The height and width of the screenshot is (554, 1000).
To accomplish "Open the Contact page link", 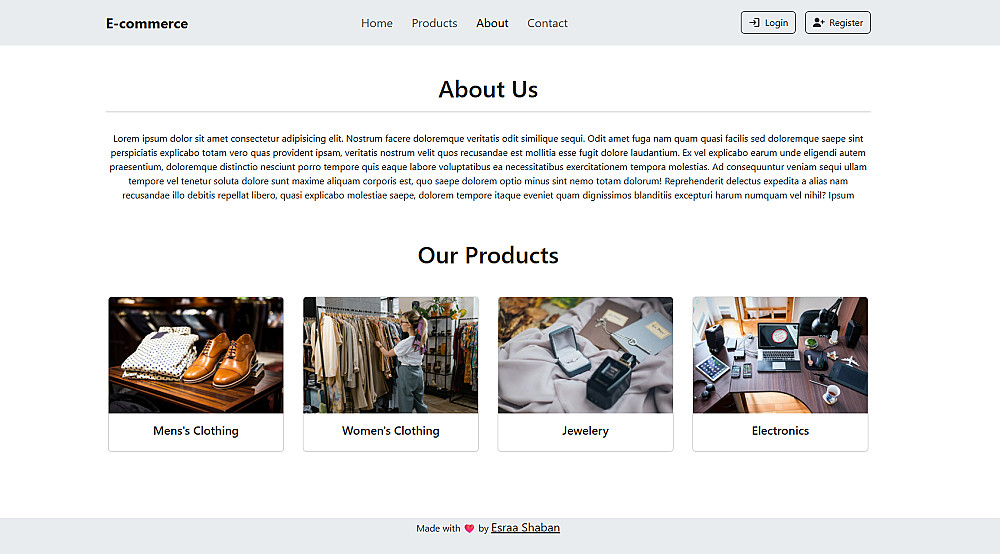I will pos(547,23).
